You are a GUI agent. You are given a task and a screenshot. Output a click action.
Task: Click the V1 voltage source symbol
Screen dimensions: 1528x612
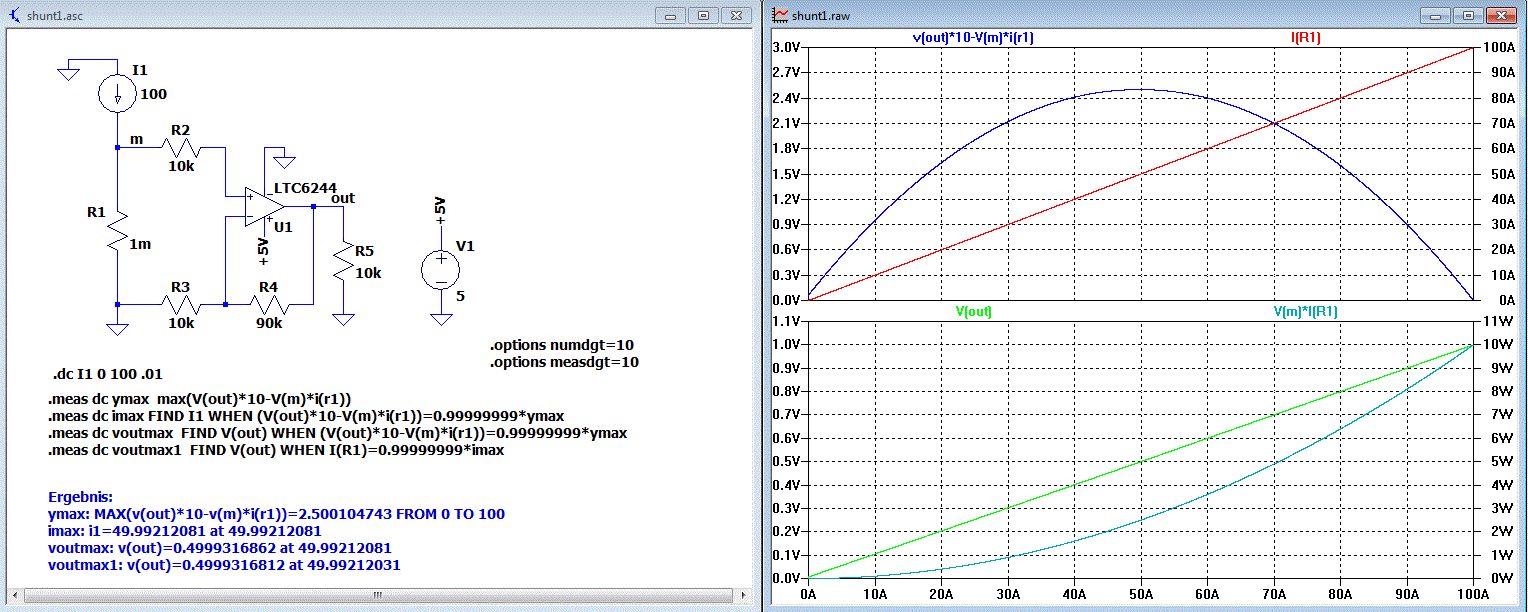440,269
